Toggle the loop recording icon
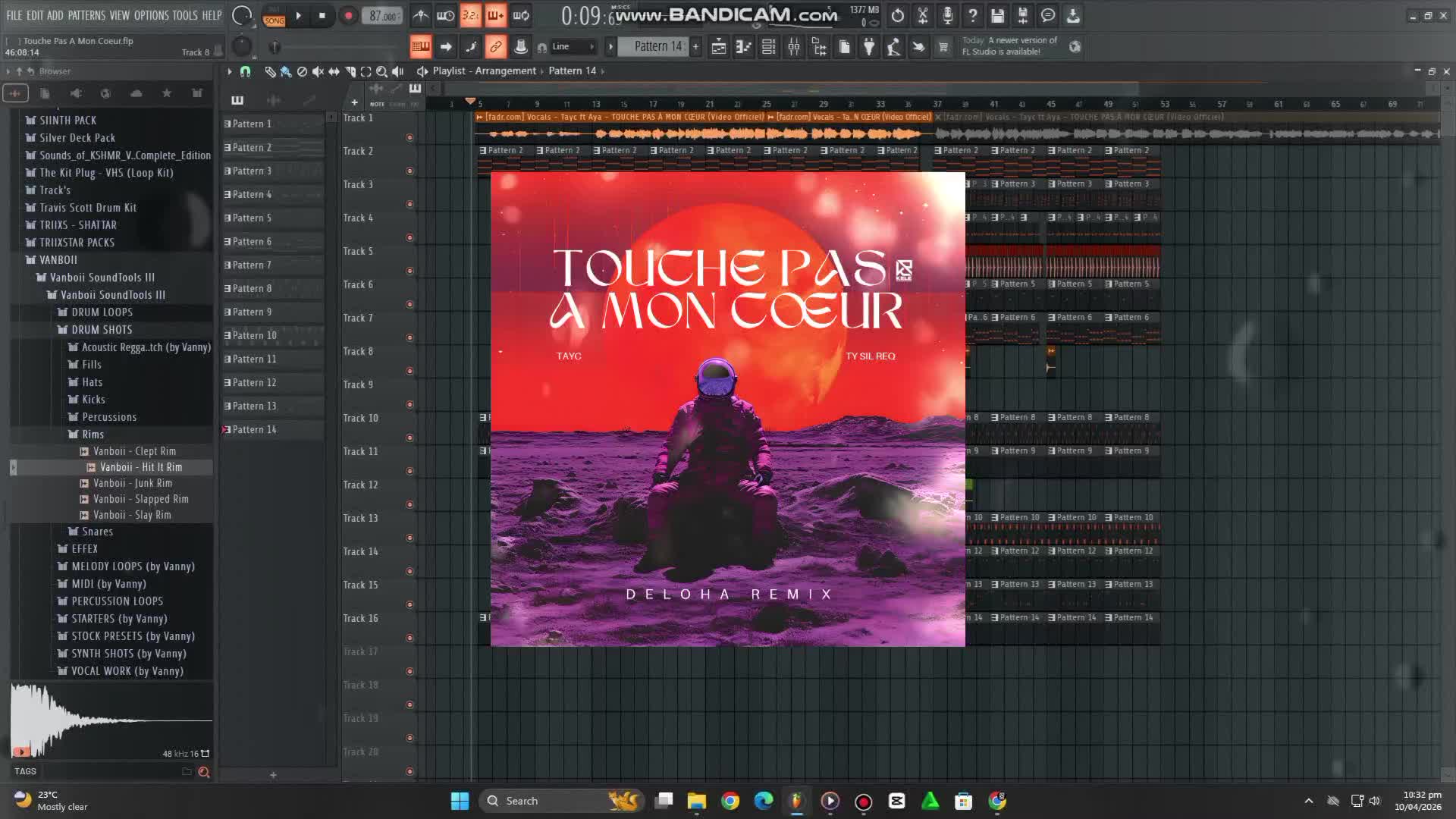This screenshot has width=1456, height=819. coord(521,15)
